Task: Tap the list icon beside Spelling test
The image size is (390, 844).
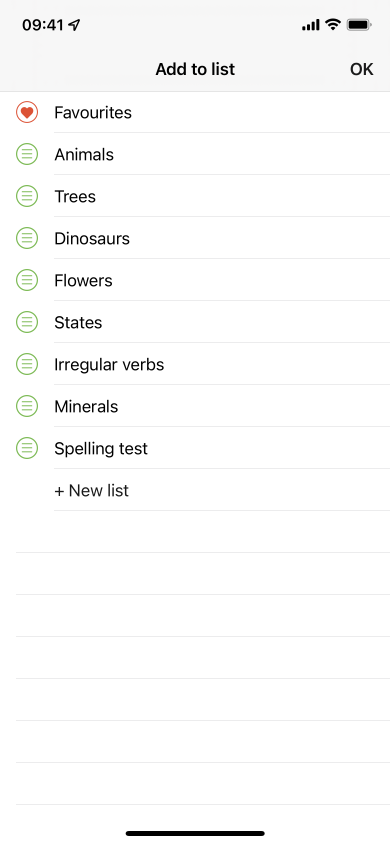Action: (x=27, y=448)
